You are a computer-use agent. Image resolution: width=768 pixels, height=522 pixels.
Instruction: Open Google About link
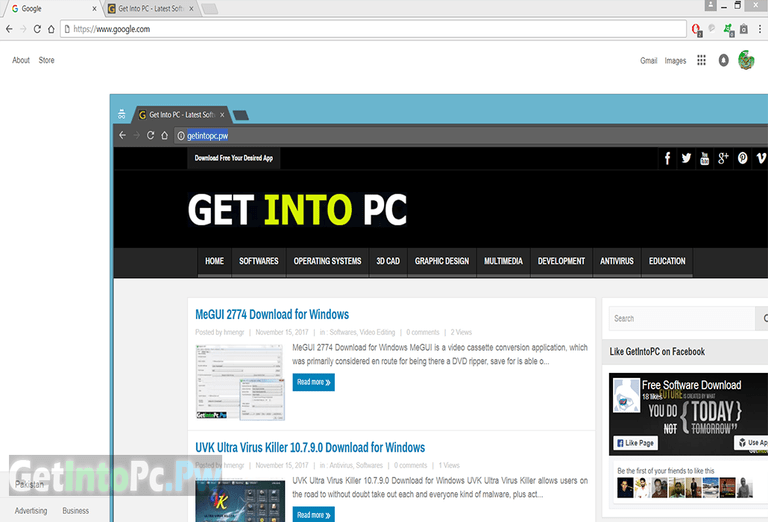pyautogui.click(x=21, y=60)
